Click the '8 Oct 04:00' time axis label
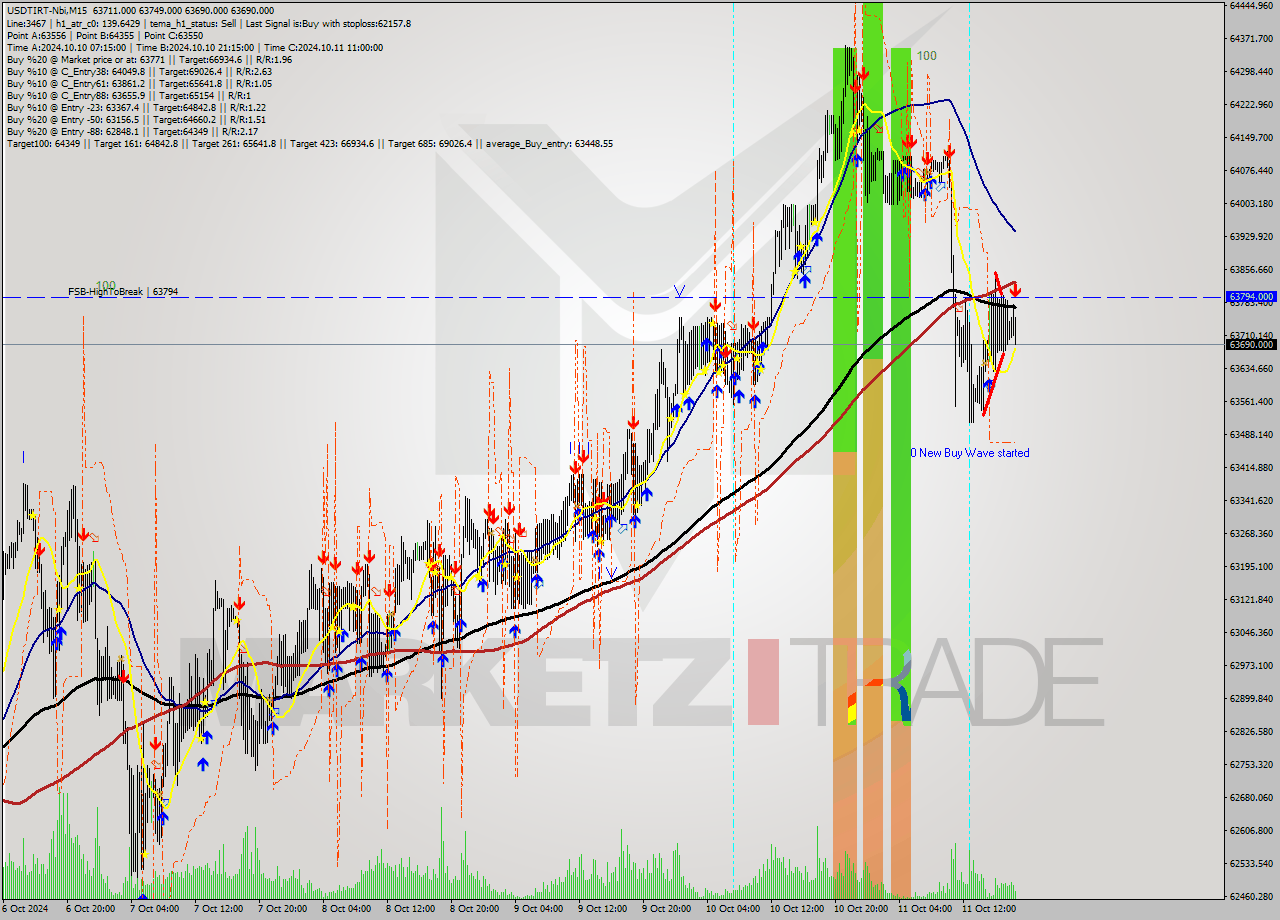Screen dimensions: 1280x920 pyautogui.click(x=347, y=909)
